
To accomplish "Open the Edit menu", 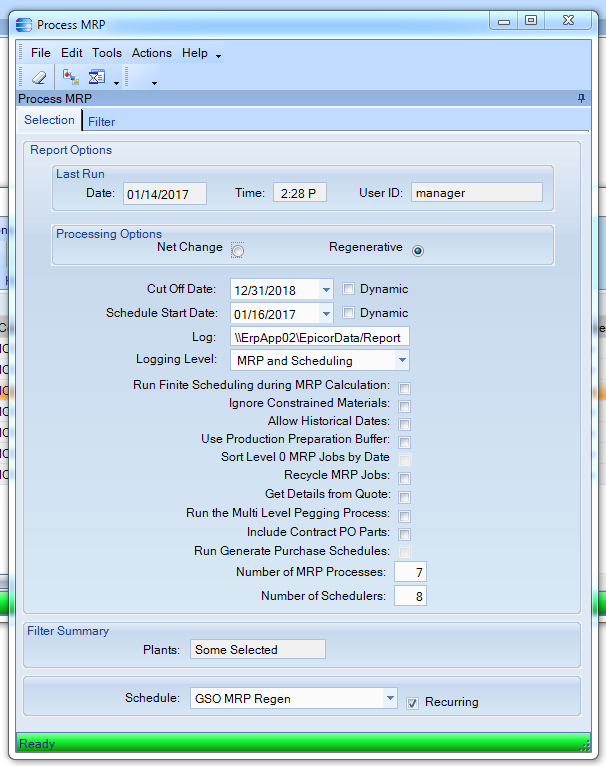I will (x=71, y=53).
